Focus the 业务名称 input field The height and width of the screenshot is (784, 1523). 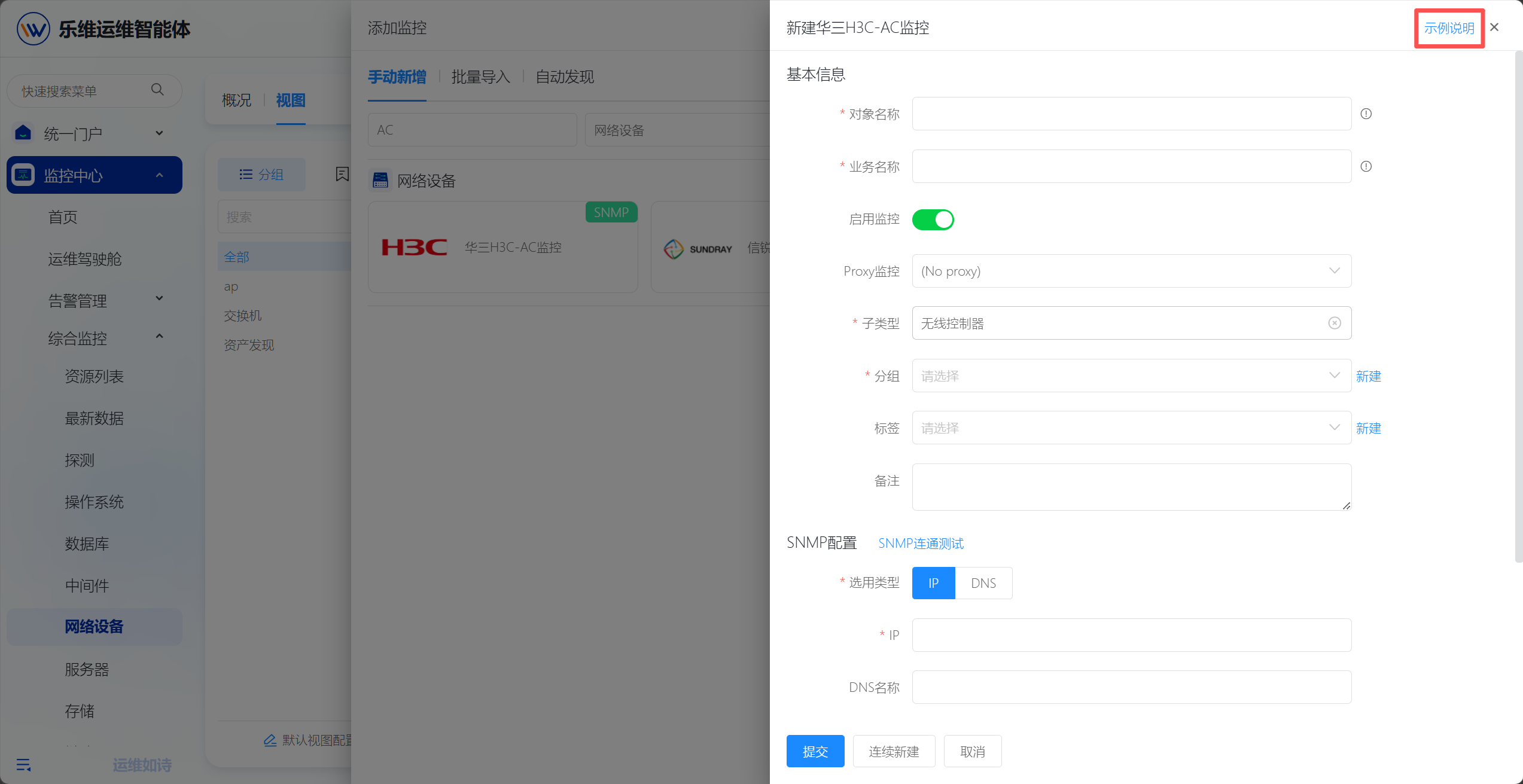tap(1131, 166)
